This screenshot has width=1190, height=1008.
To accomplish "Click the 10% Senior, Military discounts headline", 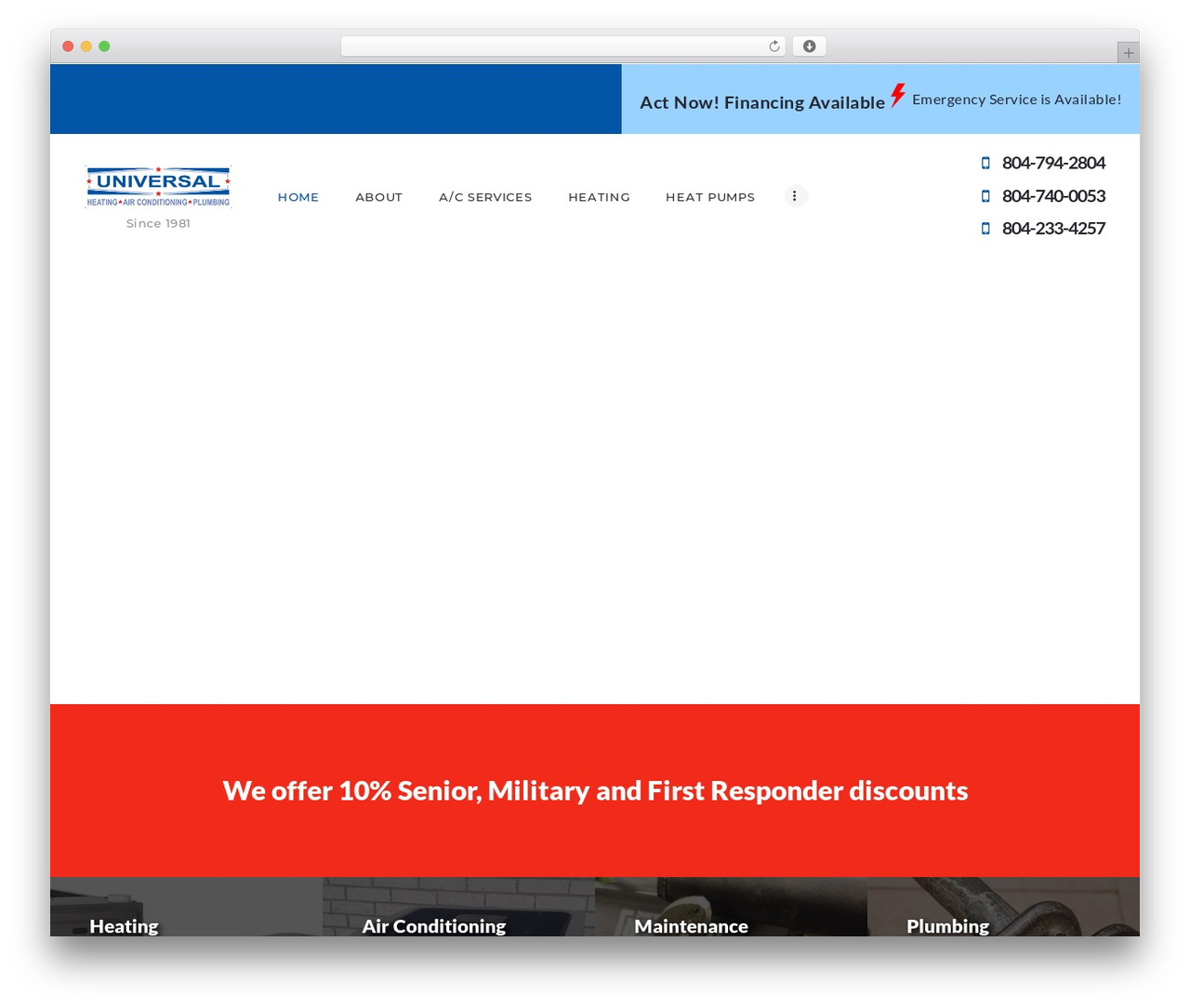I will pyautogui.click(x=595, y=790).
